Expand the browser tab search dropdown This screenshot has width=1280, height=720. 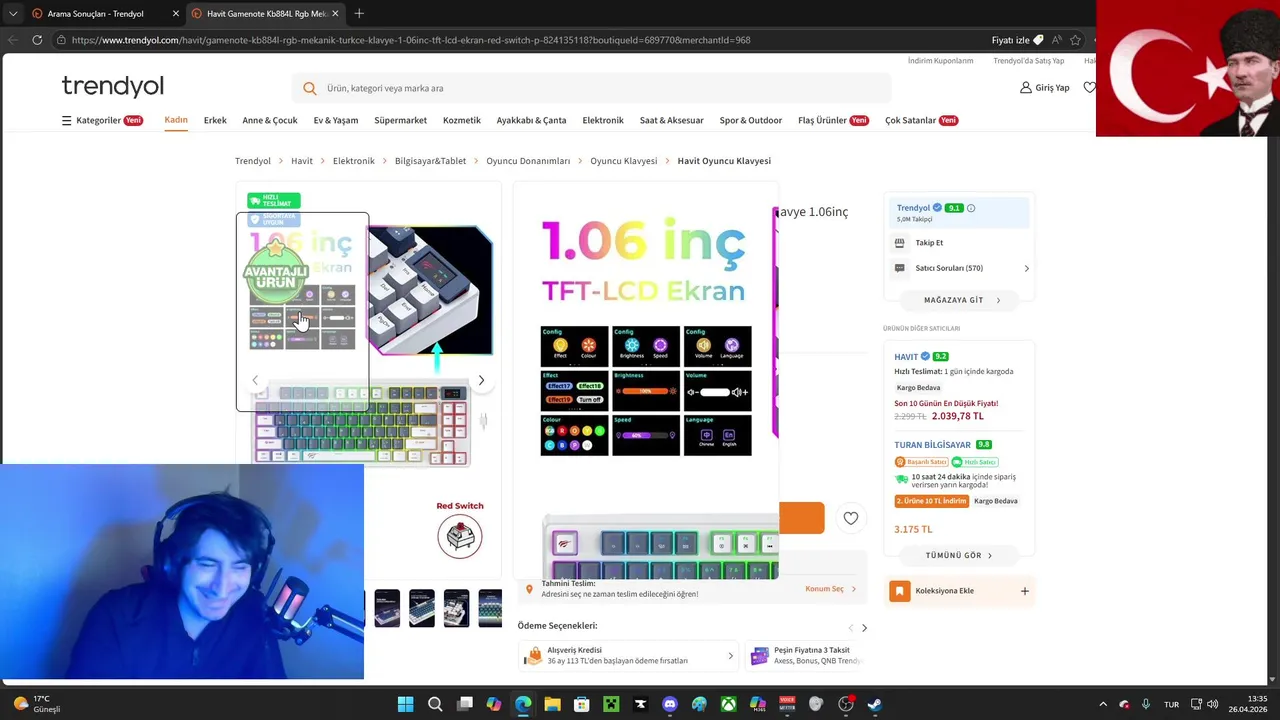pos(13,14)
